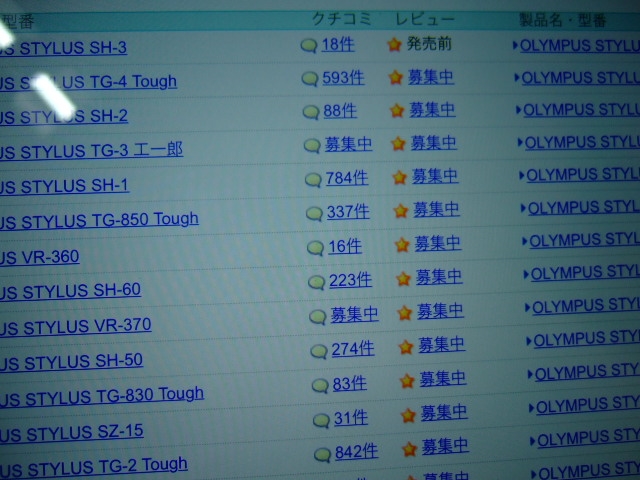Image resolution: width=640 pixels, height=480 pixels.
Task: Click 募集中 comment link in TG-3 row
Action: pos(348,144)
